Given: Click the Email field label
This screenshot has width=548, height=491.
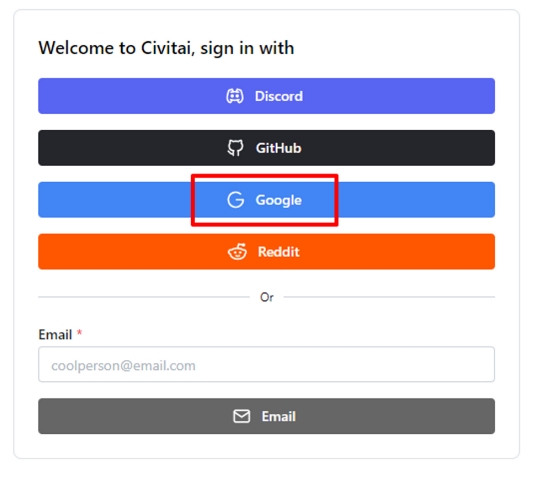Looking at the screenshot, I should coord(55,334).
